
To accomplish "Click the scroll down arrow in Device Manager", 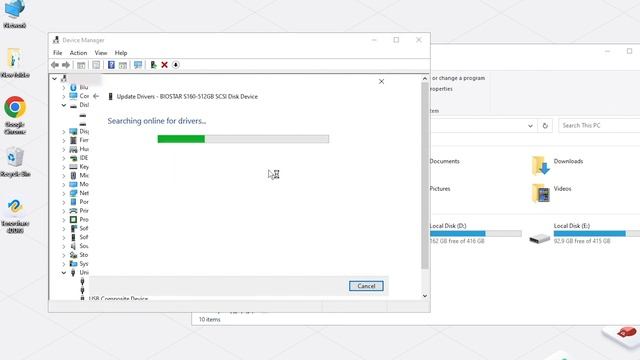I will [x=425, y=296].
